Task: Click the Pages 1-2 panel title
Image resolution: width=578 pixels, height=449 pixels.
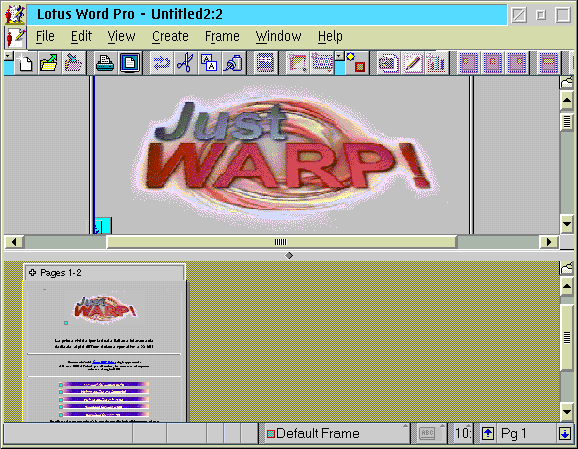Action: coord(61,273)
